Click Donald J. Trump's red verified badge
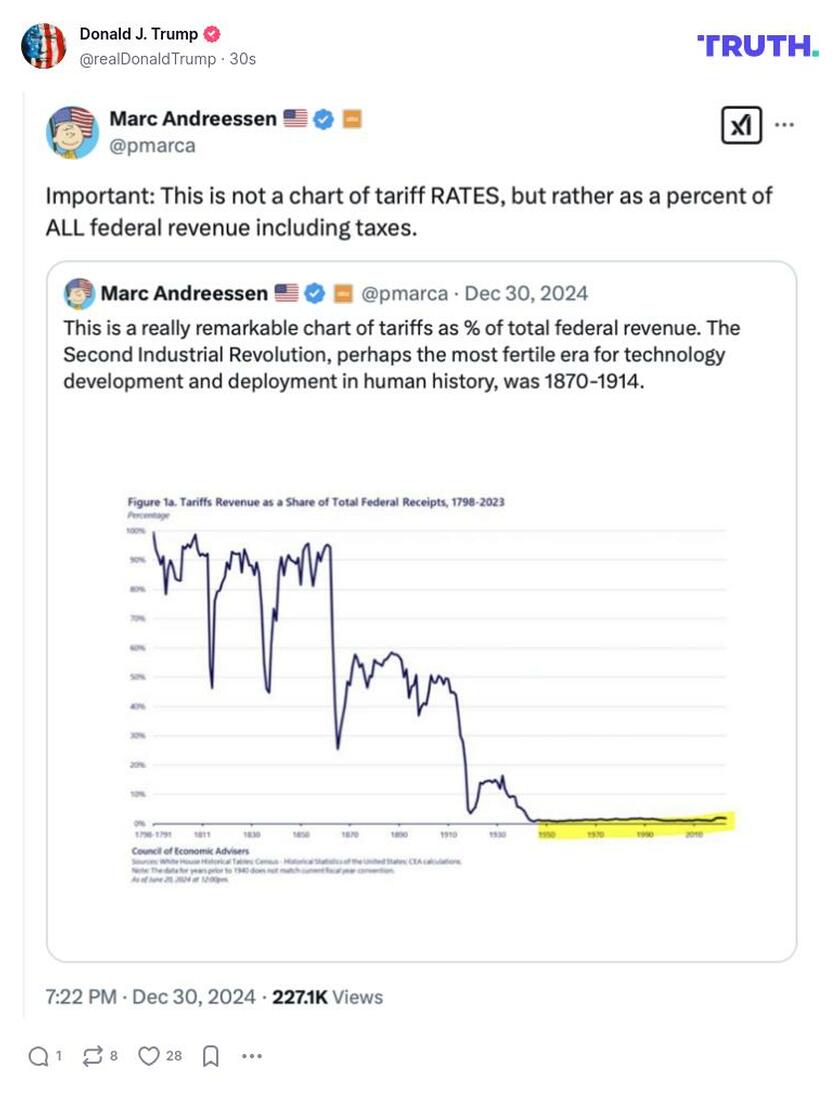This screenshot has height=1100, width=840. pos(212,34)
